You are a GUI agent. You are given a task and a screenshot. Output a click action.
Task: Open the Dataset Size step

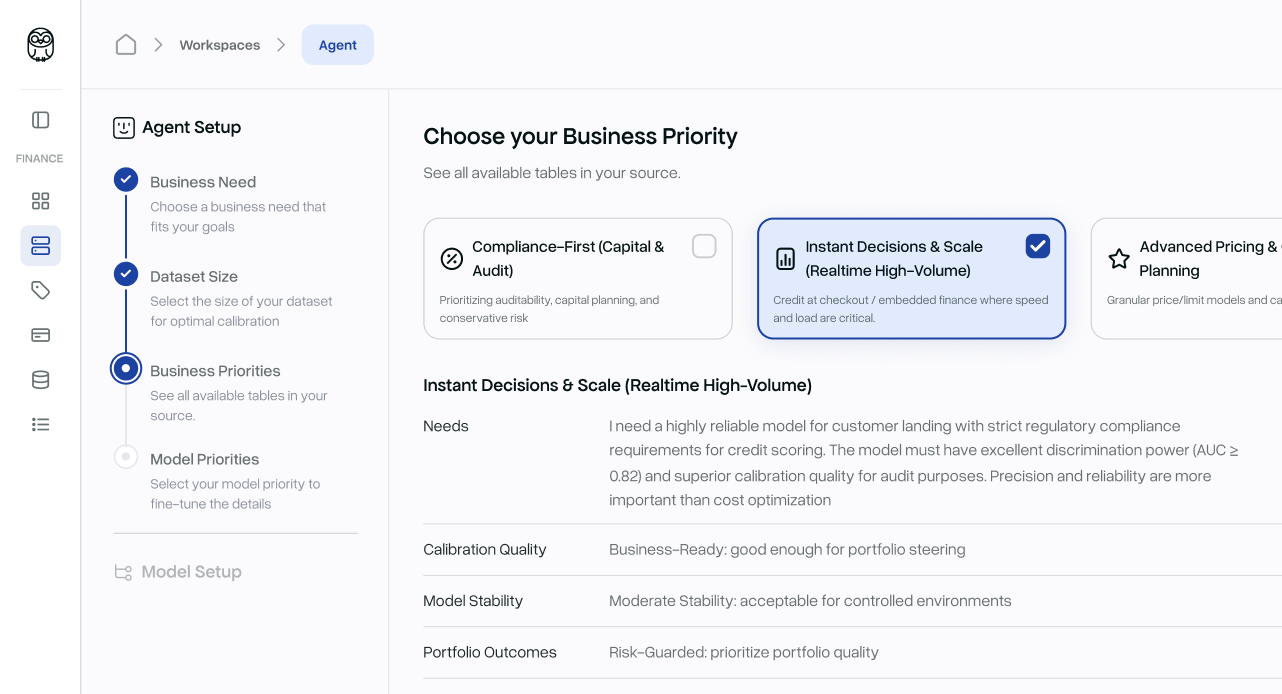[194, 276]
